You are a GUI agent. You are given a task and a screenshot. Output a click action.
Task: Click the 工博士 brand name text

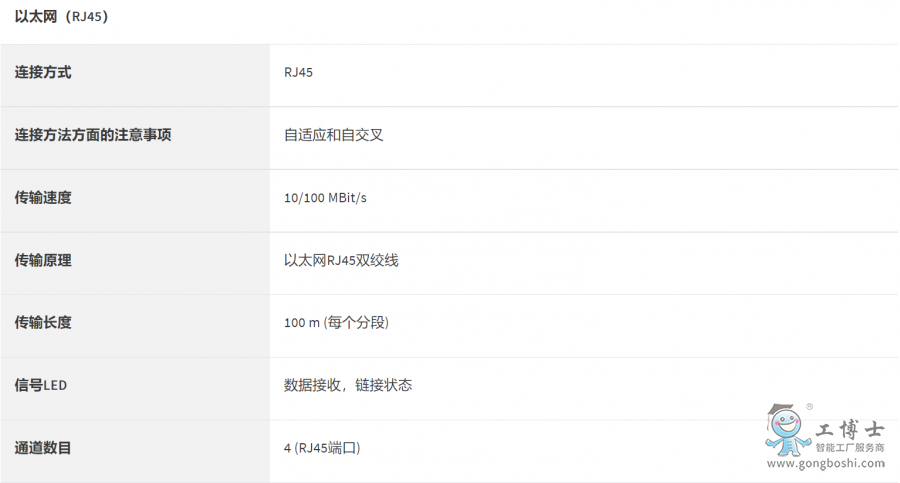click(850, 429)
